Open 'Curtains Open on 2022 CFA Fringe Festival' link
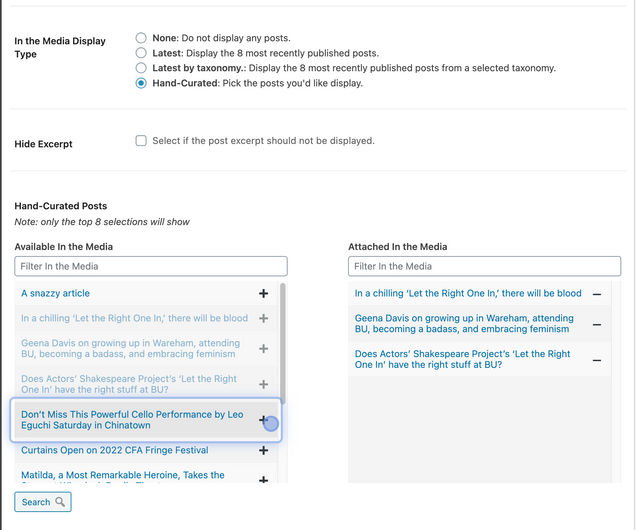This screenshot has width=636, height=530. click(x=115, y=450)
